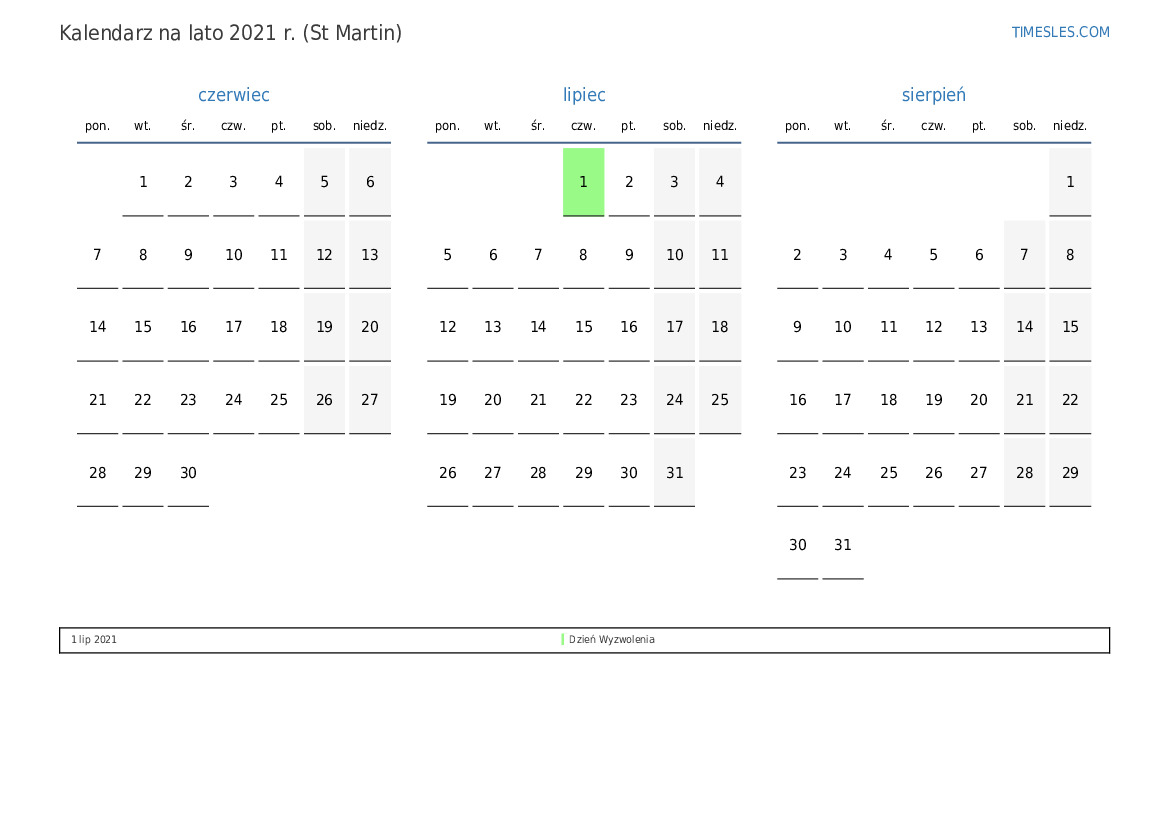Click the czerwiec month heading
The width and height of the screenshot is (1169, 827).
coord(234,95)
